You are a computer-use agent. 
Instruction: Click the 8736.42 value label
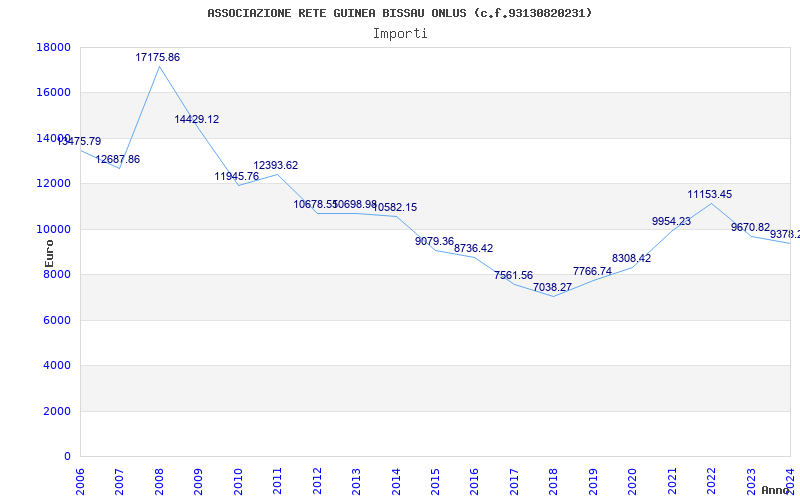click(473, 248)
